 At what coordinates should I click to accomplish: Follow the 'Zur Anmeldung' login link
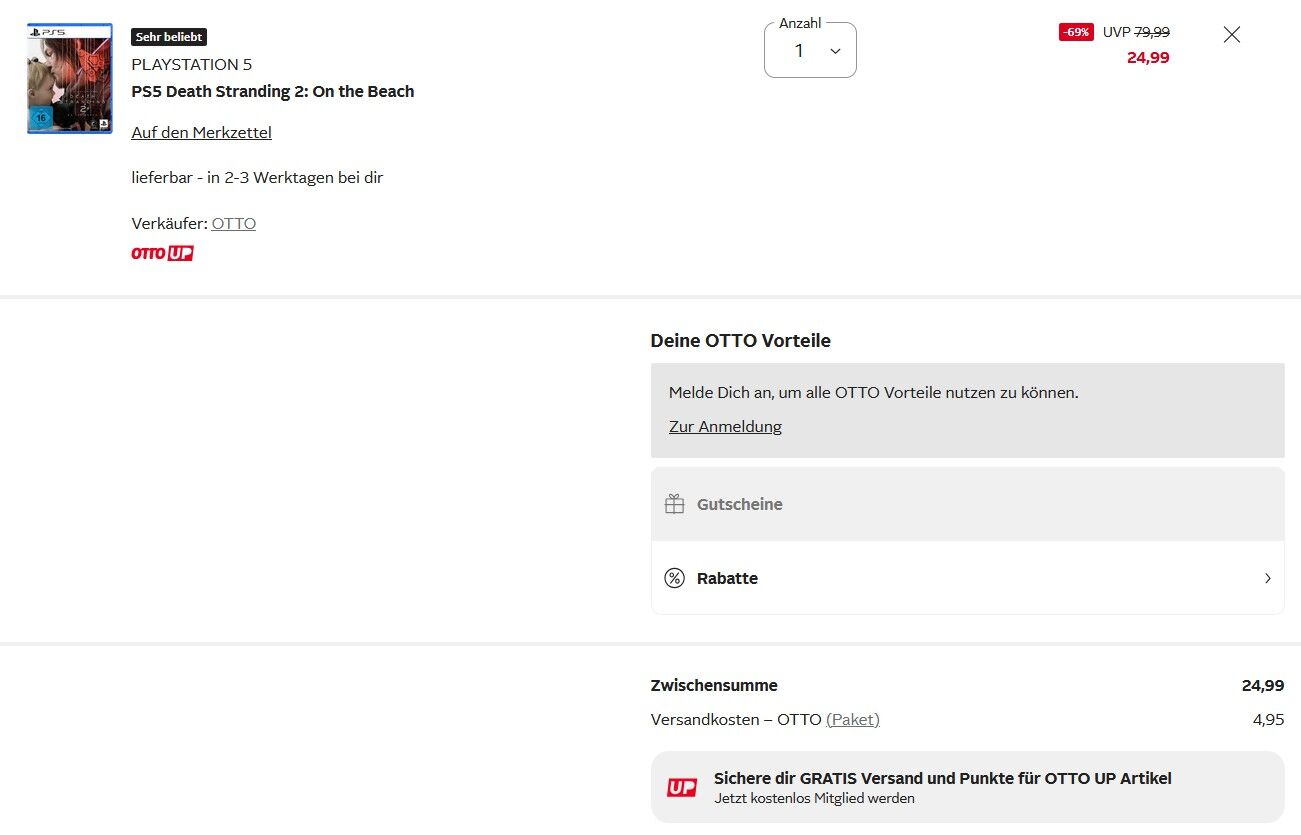pos(725,426)
